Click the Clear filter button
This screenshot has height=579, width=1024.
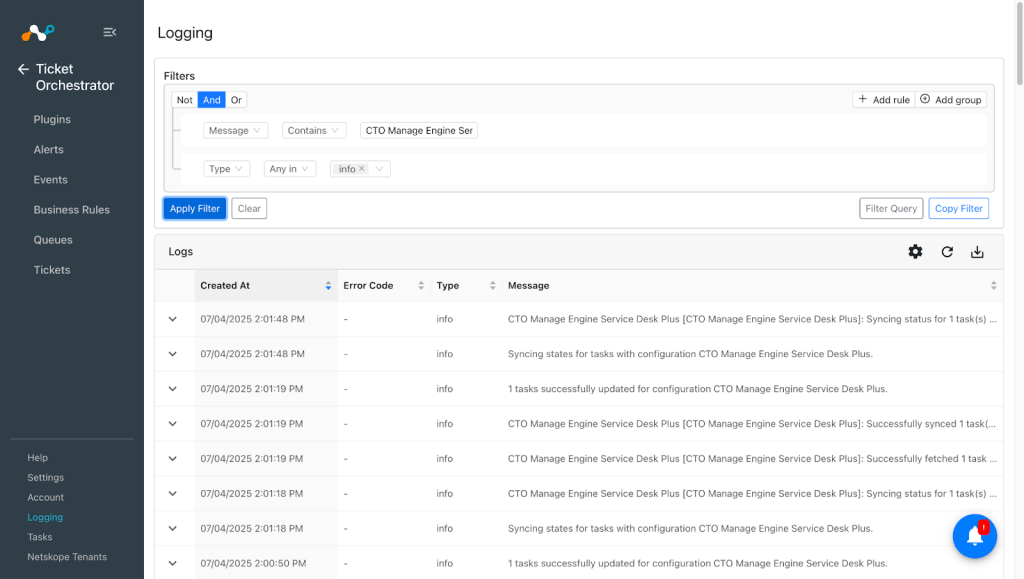pos(249,208)
